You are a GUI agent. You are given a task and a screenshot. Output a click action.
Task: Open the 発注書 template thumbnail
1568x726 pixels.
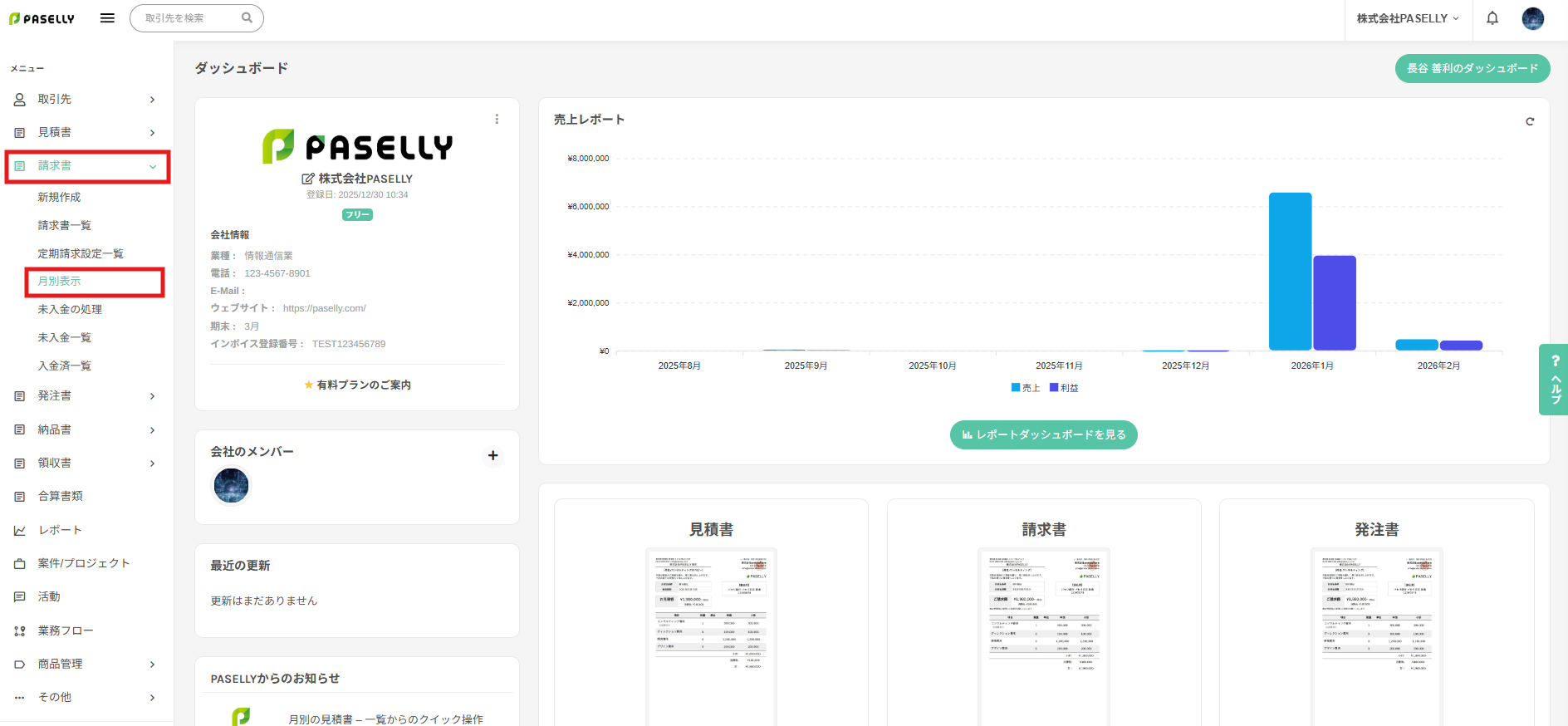click(1377, 636)
